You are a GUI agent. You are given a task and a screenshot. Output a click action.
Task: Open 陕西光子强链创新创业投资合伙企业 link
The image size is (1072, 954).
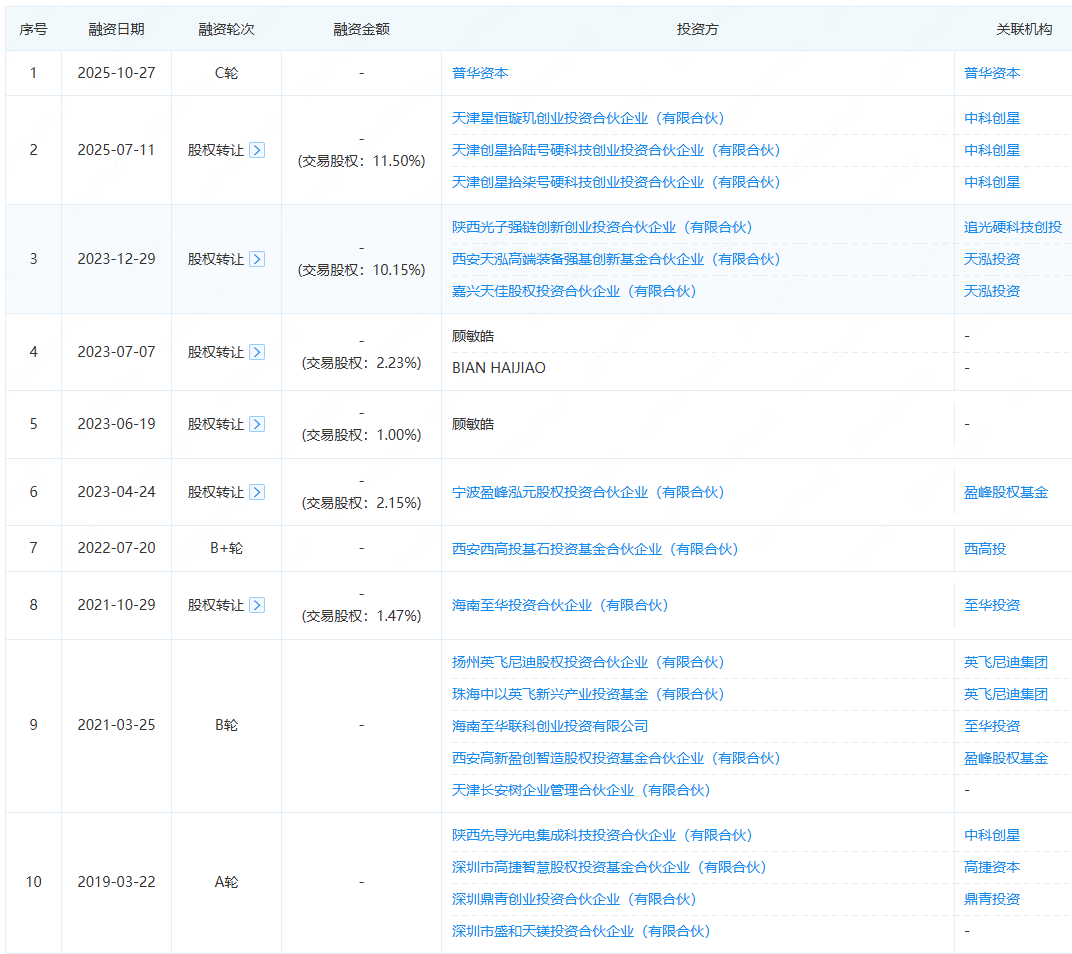(601, 227)
